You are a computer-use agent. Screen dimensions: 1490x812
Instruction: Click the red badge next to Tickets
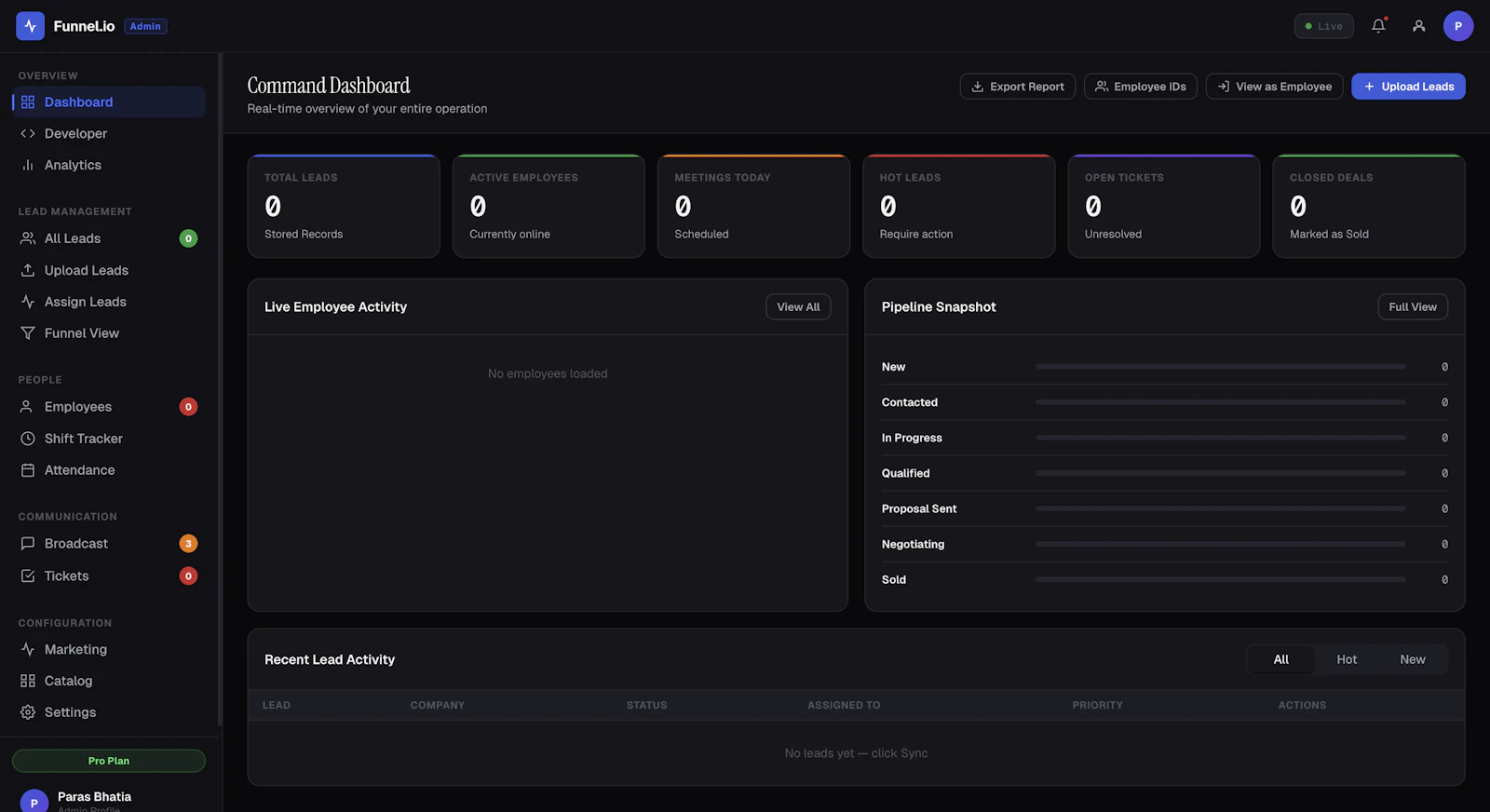188,576
